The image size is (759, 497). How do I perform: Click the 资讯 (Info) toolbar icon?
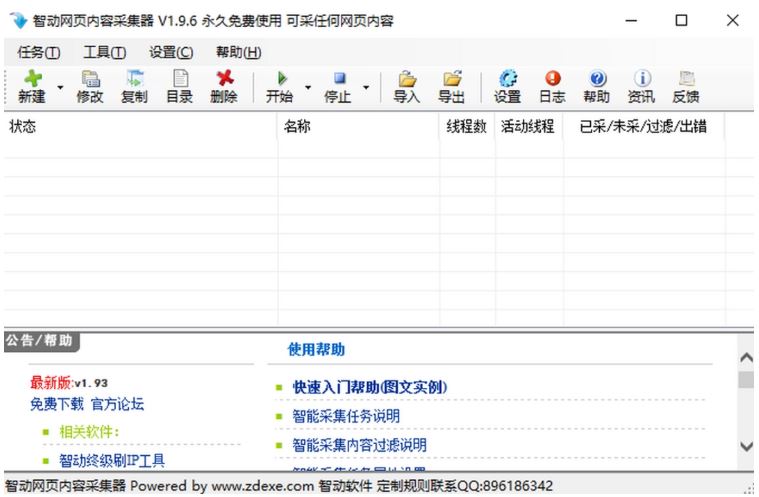coord(642,78)
